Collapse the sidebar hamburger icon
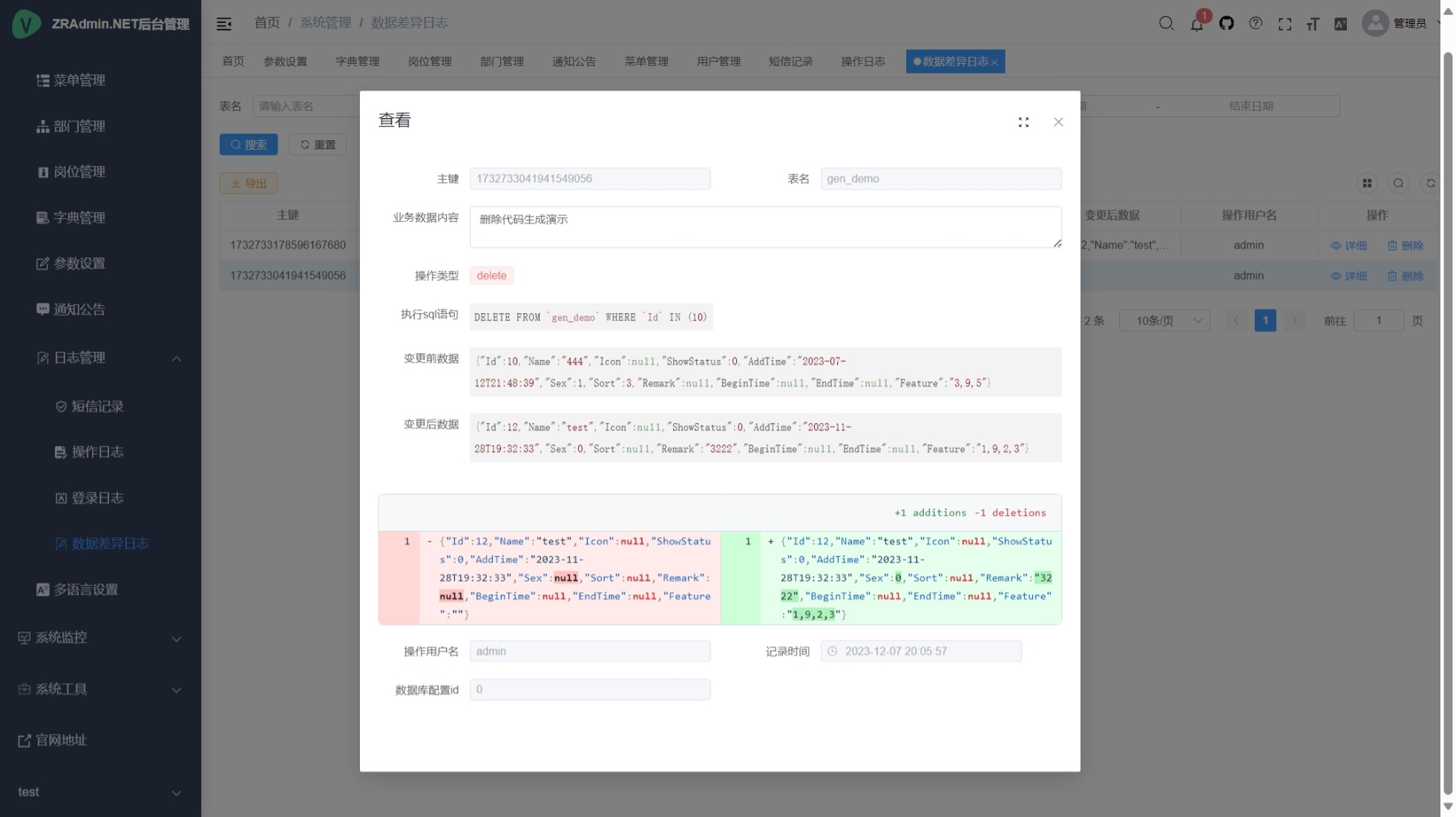Viewport: 1456px width, 817px height. point(224,24)
